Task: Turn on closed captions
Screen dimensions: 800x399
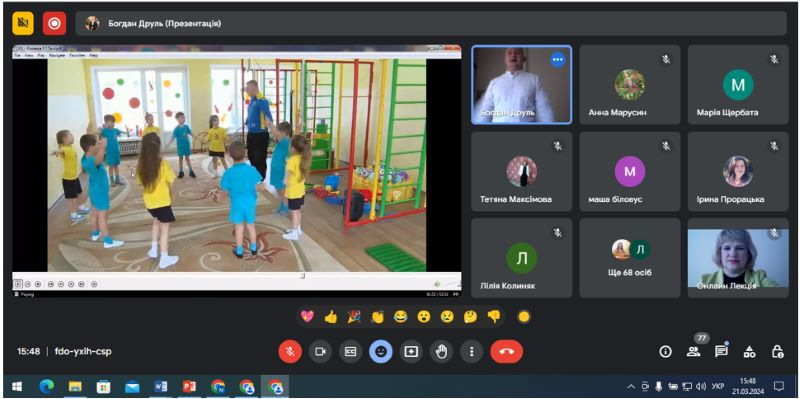Action: [x=351, y=352]
